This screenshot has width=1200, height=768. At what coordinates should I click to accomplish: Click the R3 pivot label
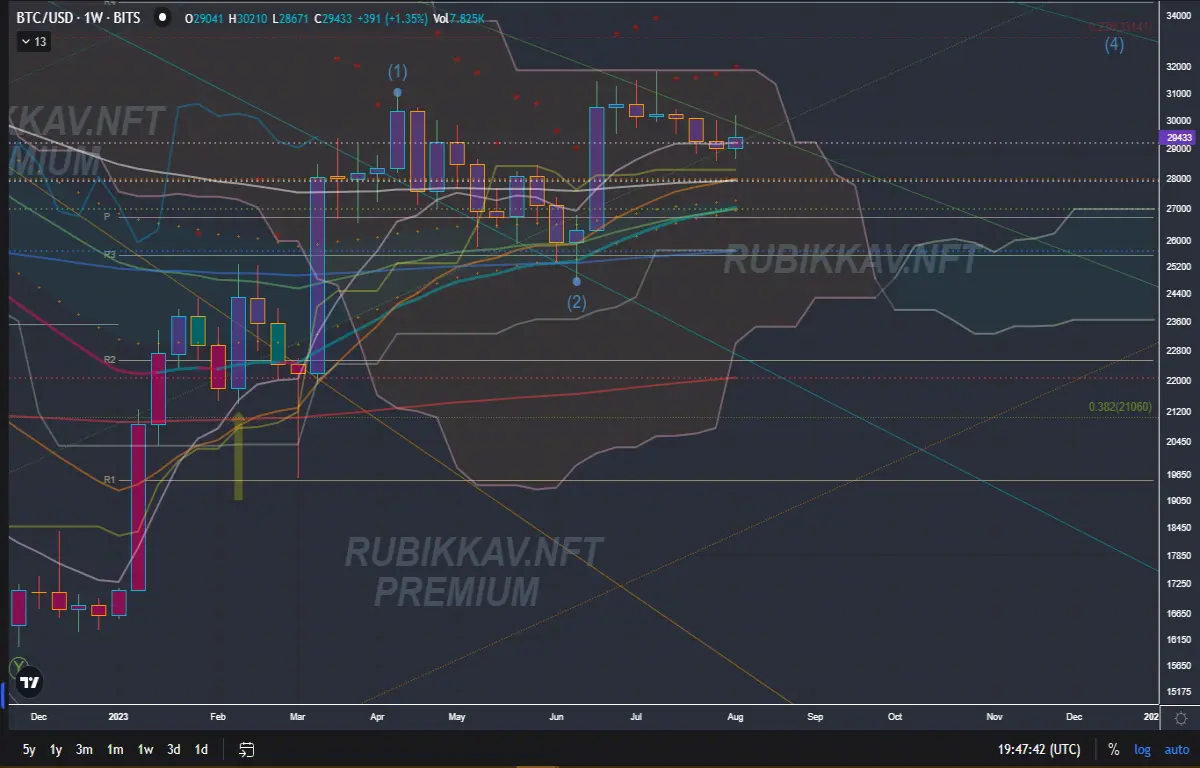pyautogui.click(x=111, y=255)
